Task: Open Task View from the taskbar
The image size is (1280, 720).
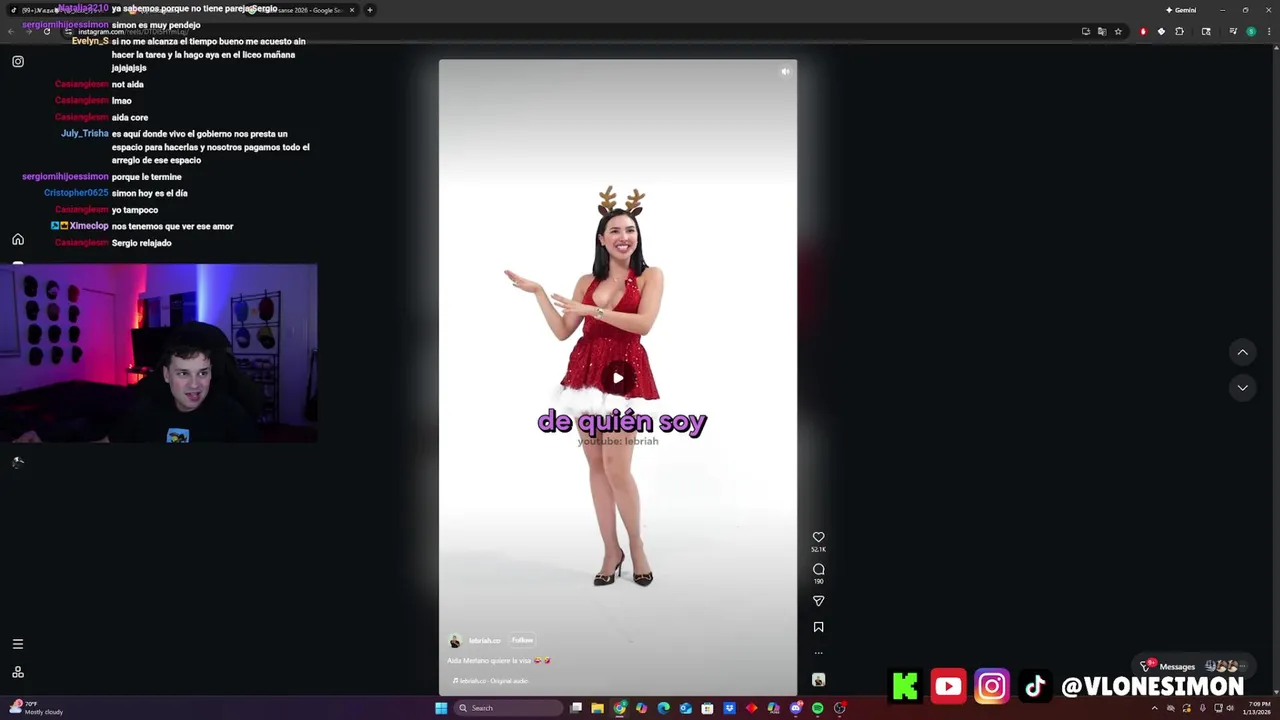Action: (576, 708)
